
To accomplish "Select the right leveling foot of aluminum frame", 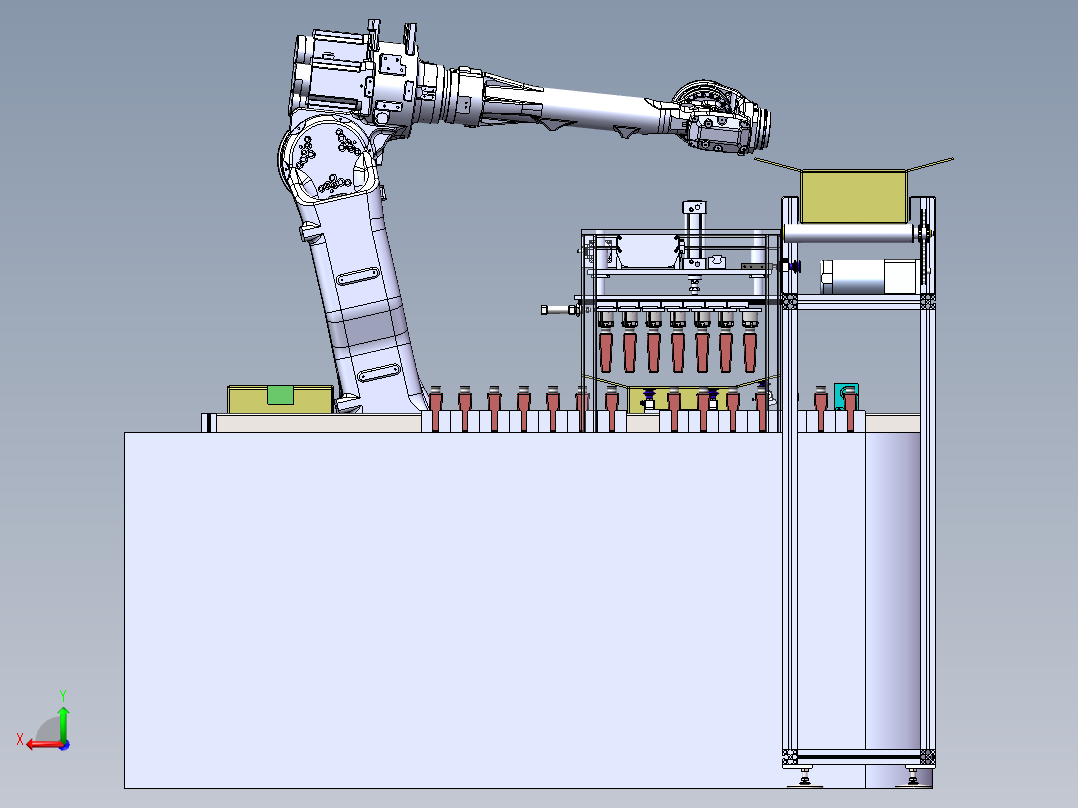I will (x=913, y=778).
